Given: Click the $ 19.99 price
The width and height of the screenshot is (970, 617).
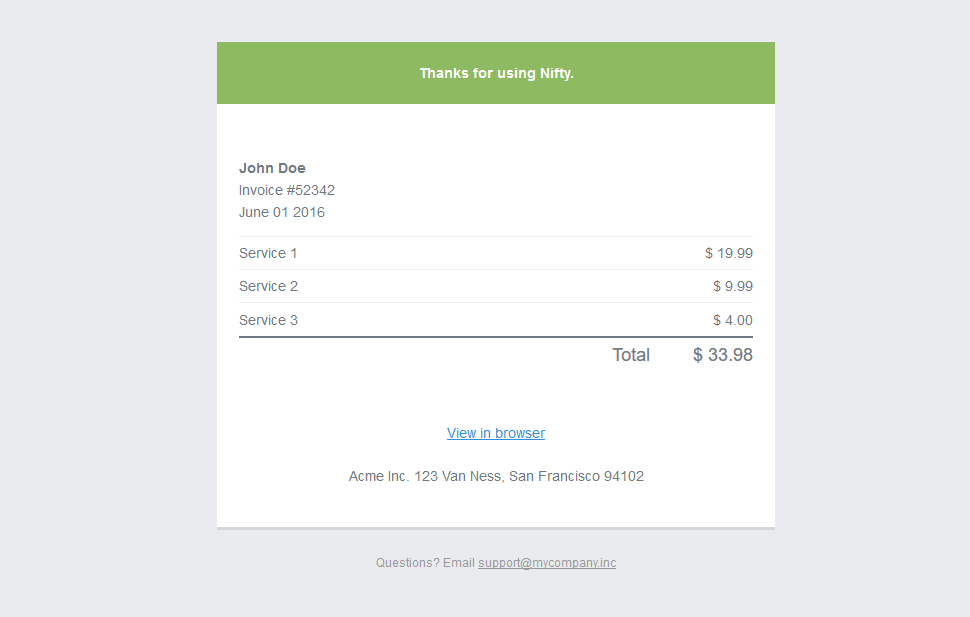Looking at the screenshot, I should (729, 253).
